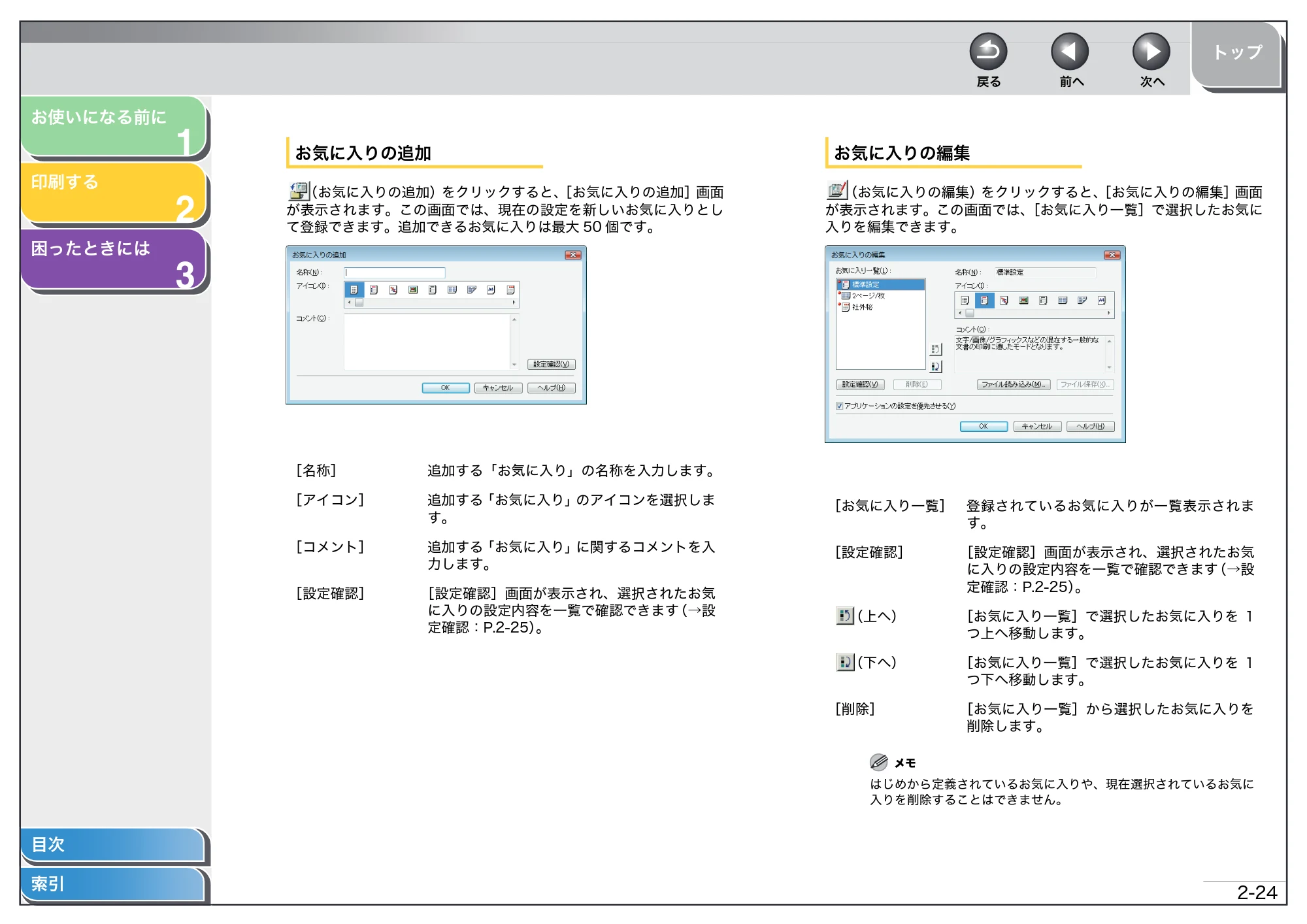
Task: Select highlighted list page icon in お気に入りの編集 dialog
Action: 984,301
